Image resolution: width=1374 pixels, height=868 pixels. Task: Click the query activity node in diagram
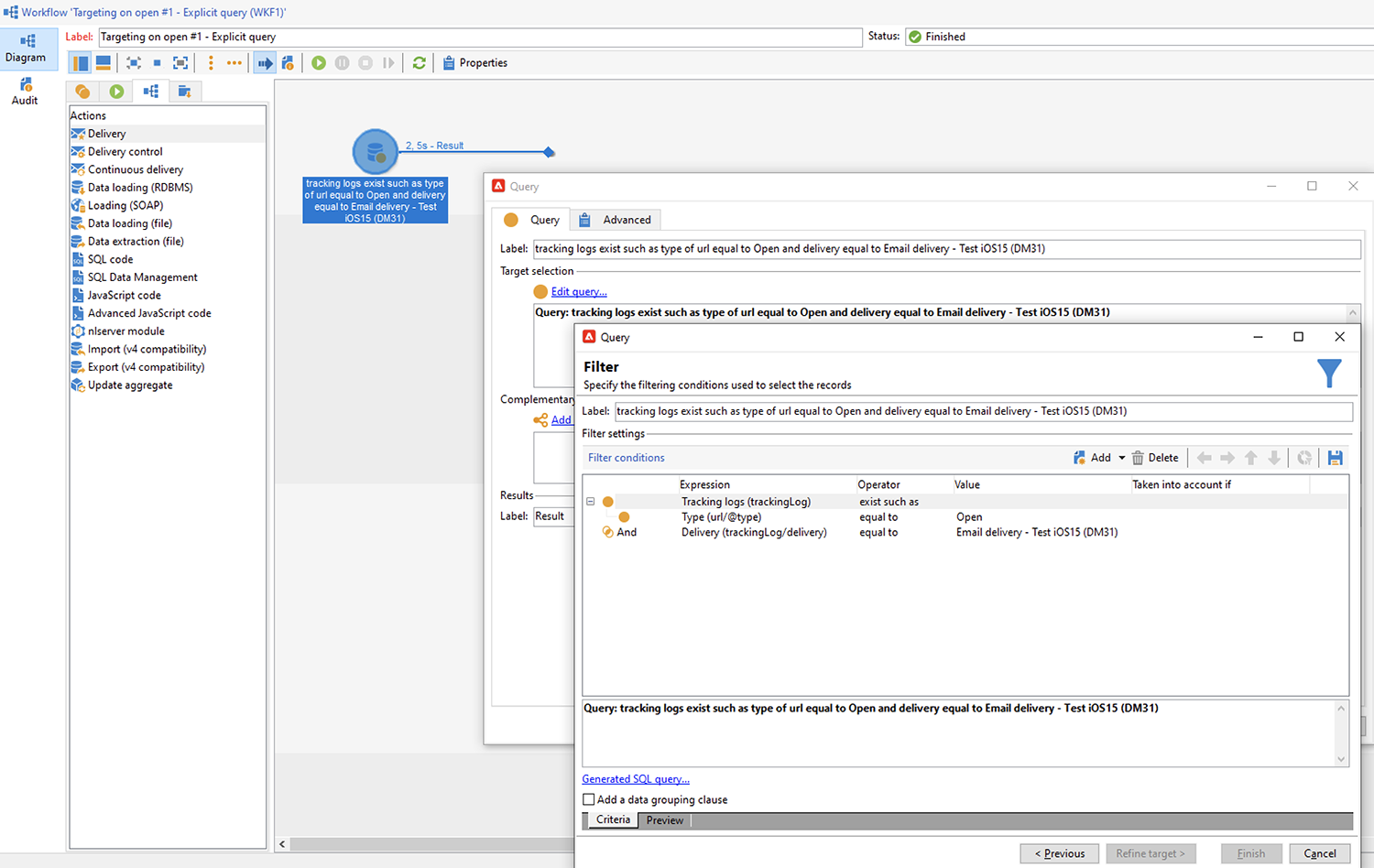tap(376, 152)
